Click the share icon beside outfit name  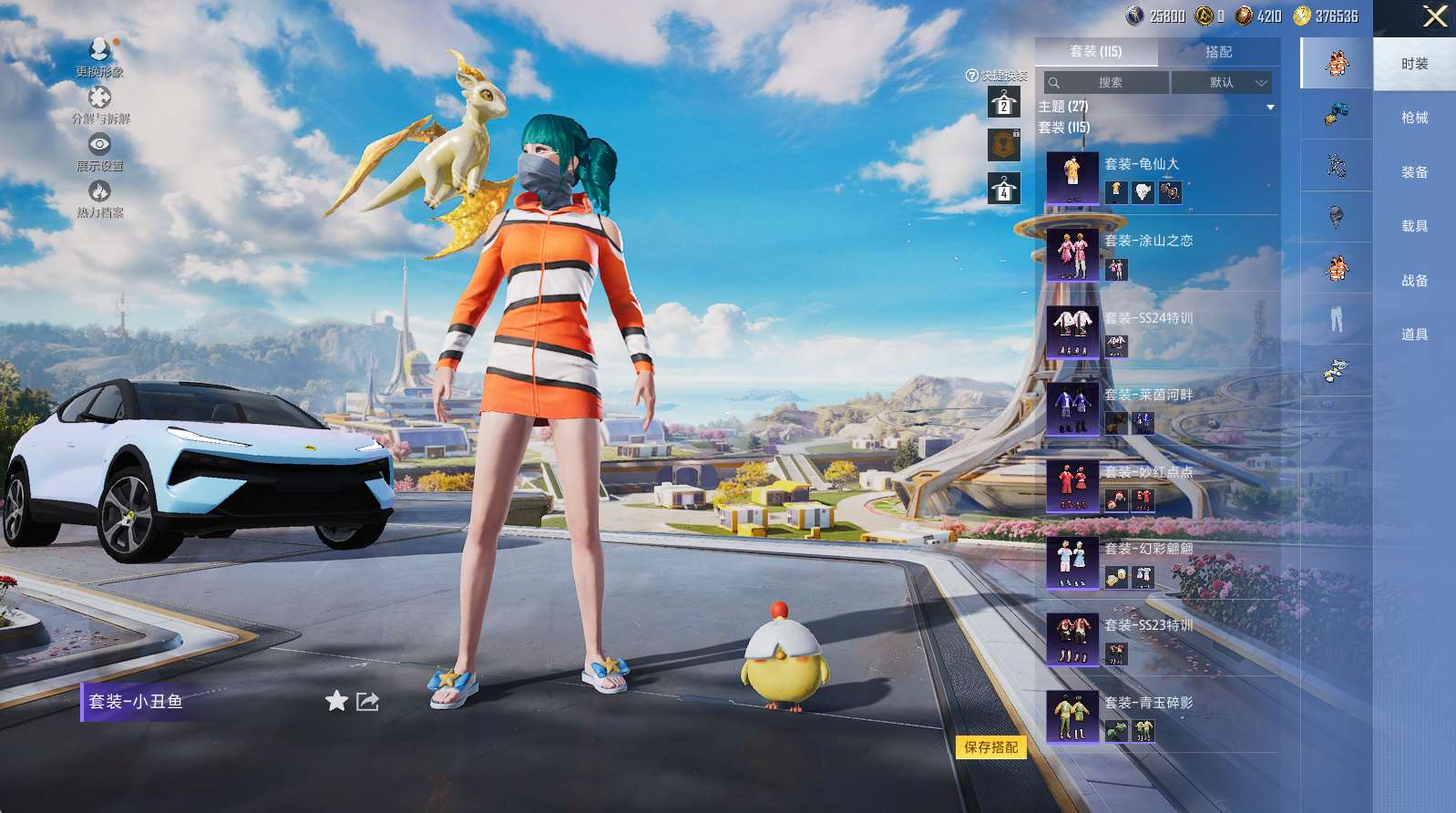coord(367,701)
